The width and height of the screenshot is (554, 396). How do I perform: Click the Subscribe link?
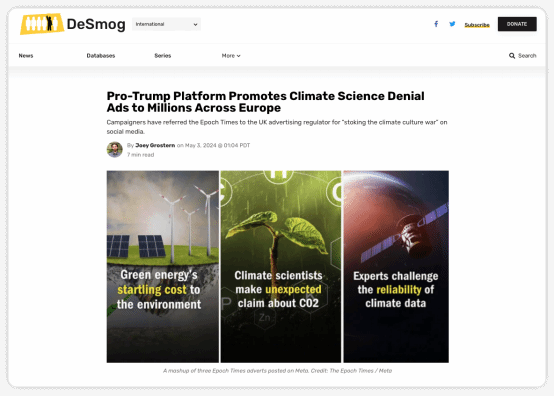(477, 25)
